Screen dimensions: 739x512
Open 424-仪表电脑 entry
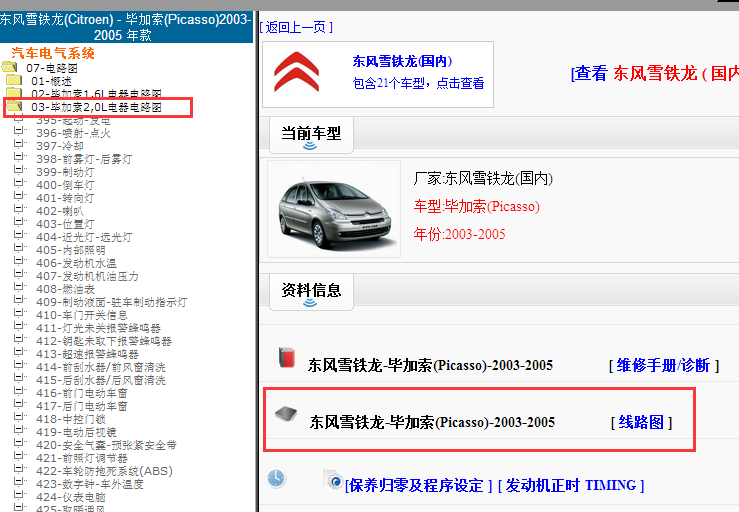coord(71,497)
